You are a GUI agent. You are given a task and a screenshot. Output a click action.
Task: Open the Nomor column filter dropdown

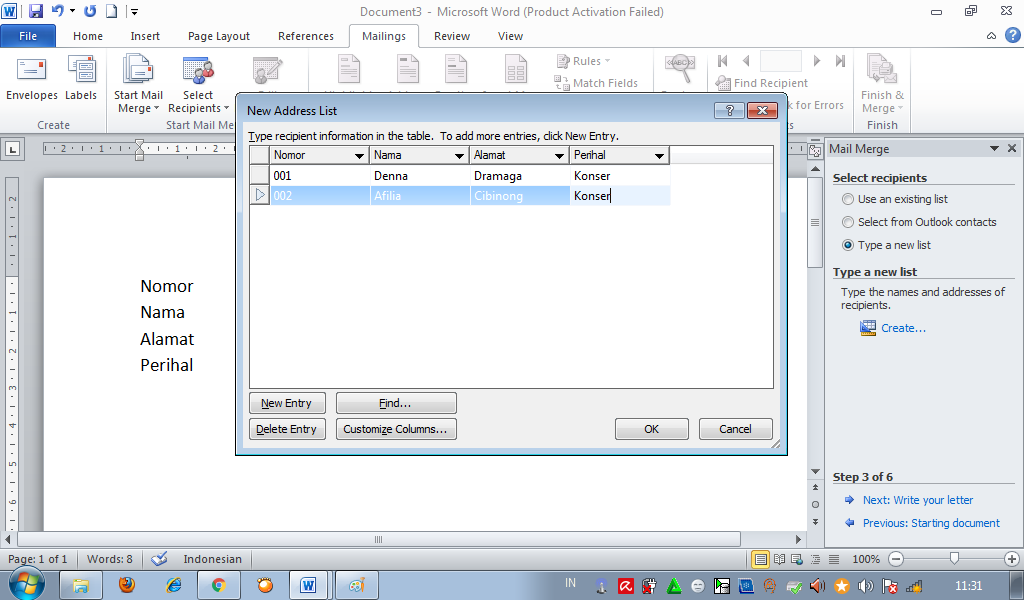[358, 155]
